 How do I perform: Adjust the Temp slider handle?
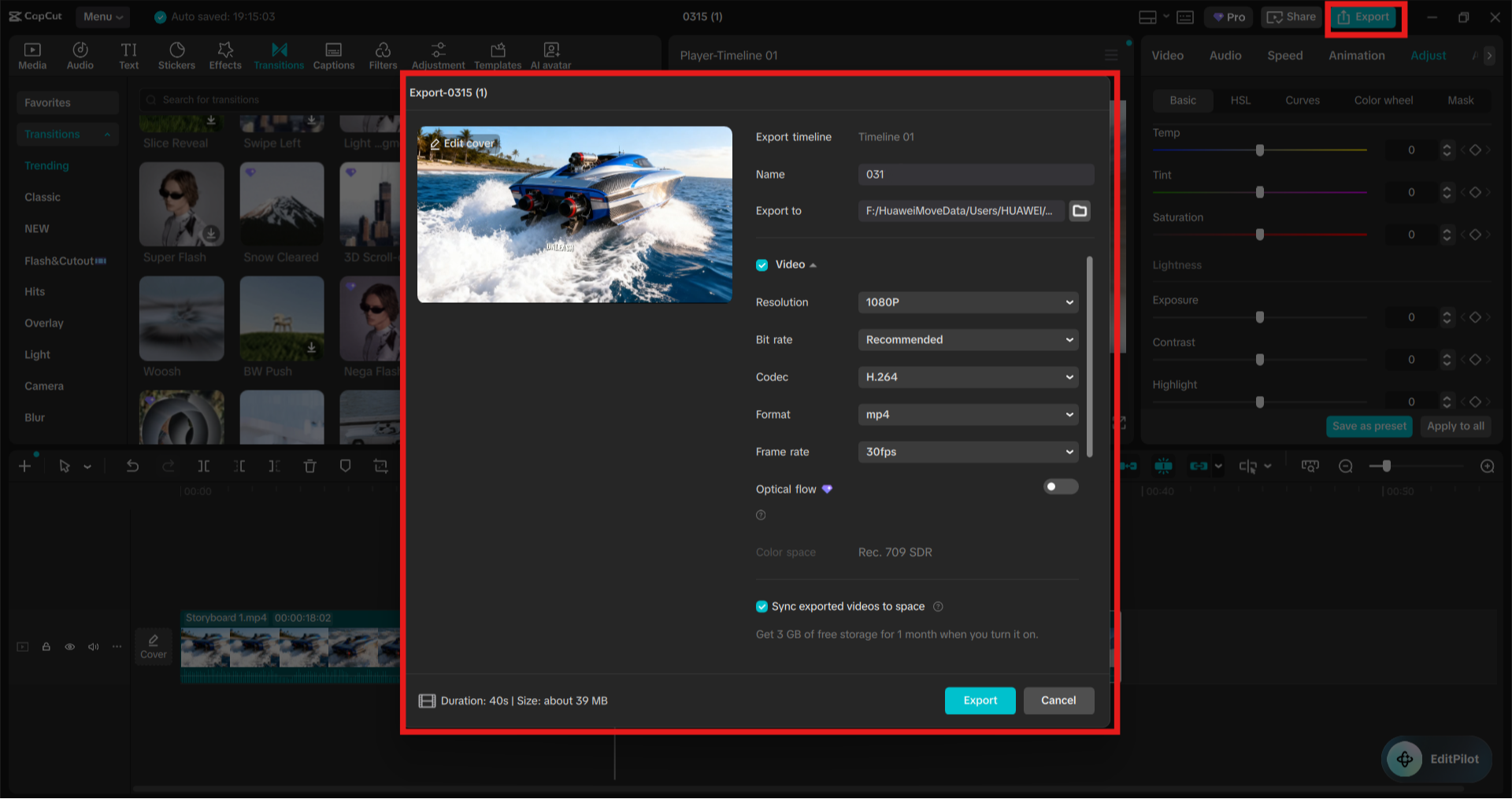pyautogui.click(x=1260, y=150)
